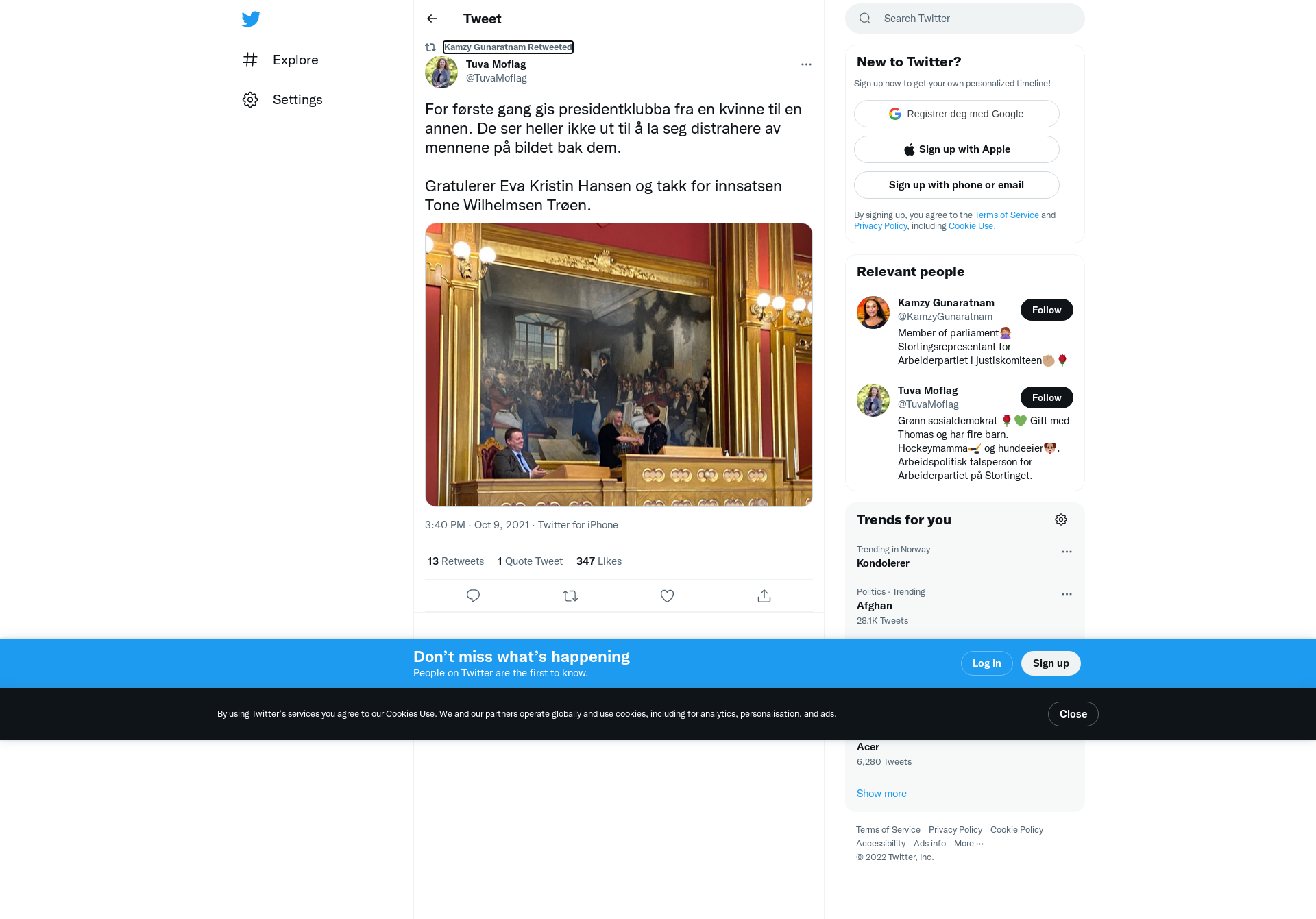Open the tweet's parliament photo
The width and height of the screenshot is (1316, 919).
pos(619,365)
